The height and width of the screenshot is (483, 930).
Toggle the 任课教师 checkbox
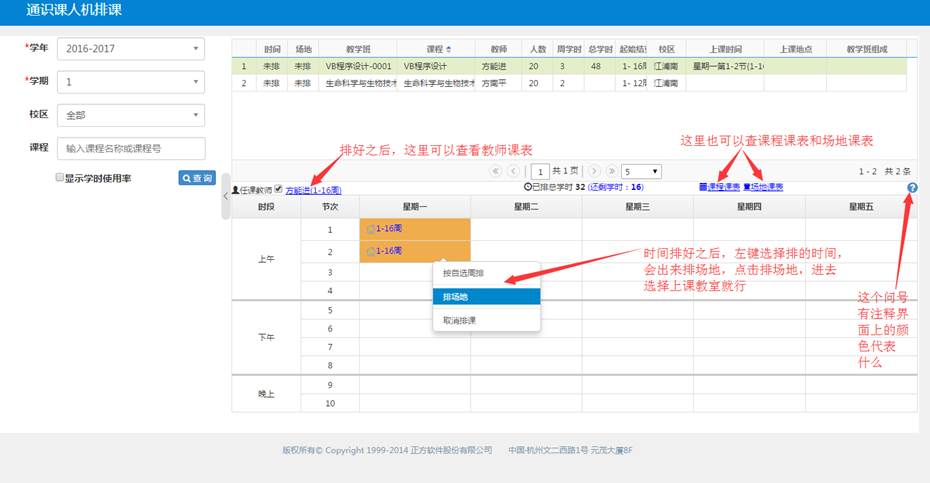click(x=278, y=188)
